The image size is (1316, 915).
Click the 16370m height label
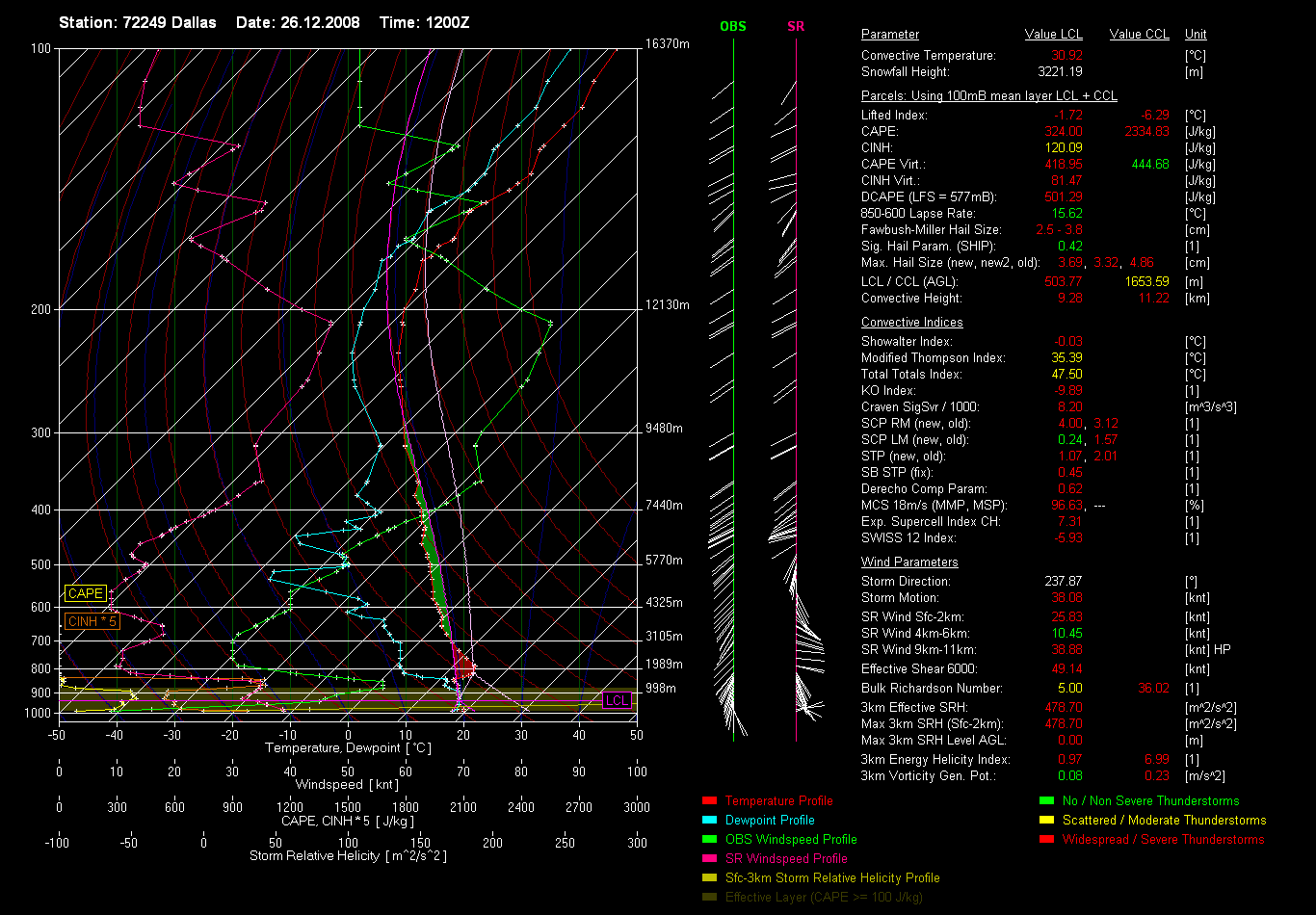pyautogui.click(x=669, y=44)
